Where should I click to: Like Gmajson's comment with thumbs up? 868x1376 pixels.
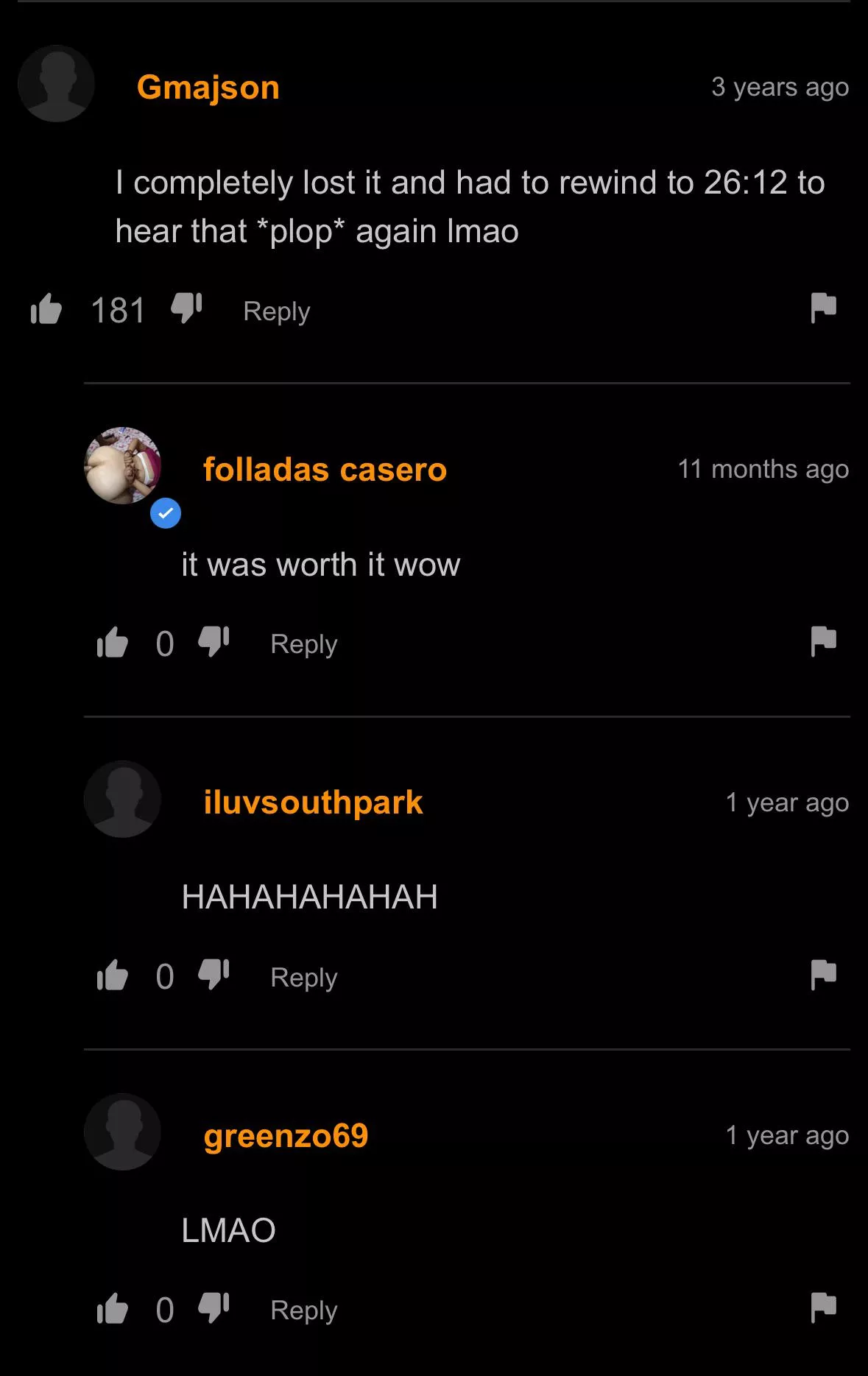pos(46,309)
